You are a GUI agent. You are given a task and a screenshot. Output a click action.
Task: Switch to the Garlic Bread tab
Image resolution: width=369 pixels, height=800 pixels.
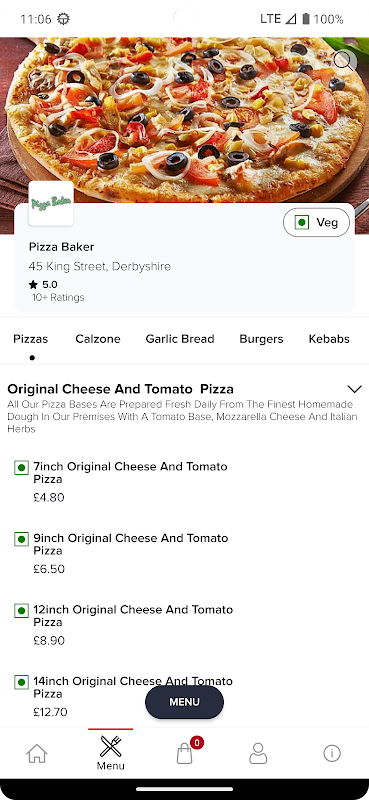(x=180, y=339)
